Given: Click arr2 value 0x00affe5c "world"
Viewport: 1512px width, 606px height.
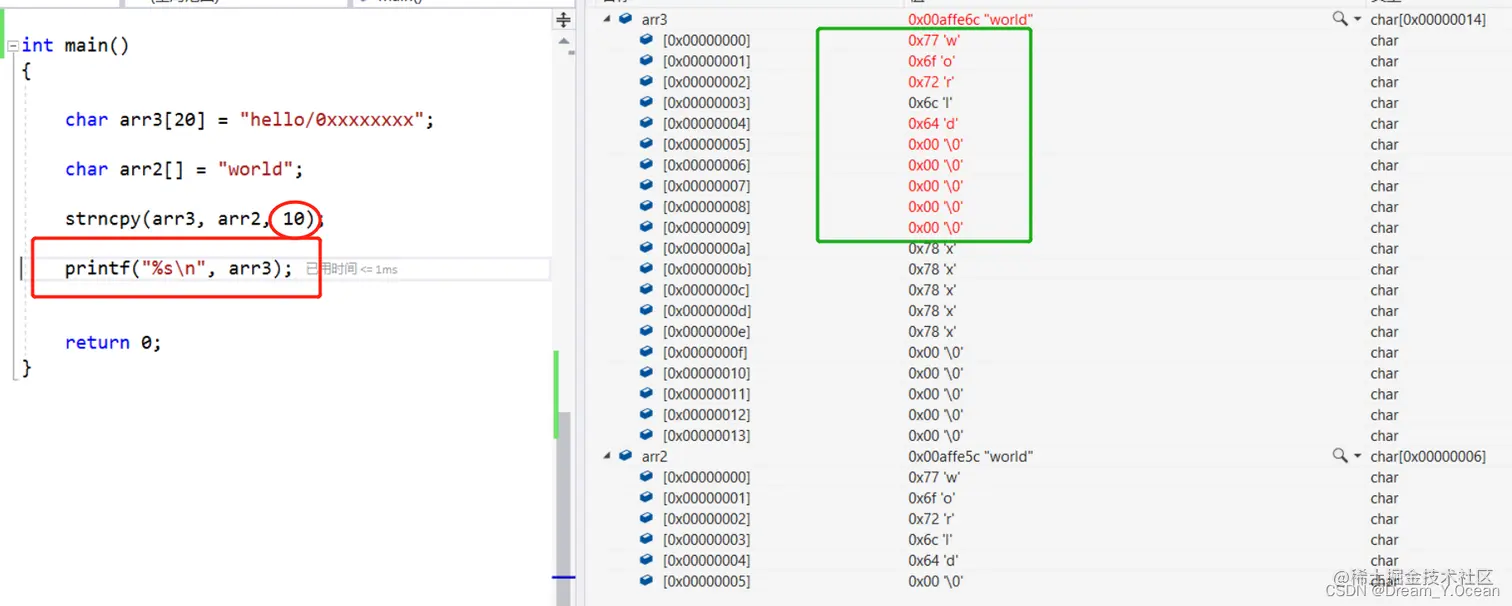Looking at the screenshot, I should pos(970,456).
